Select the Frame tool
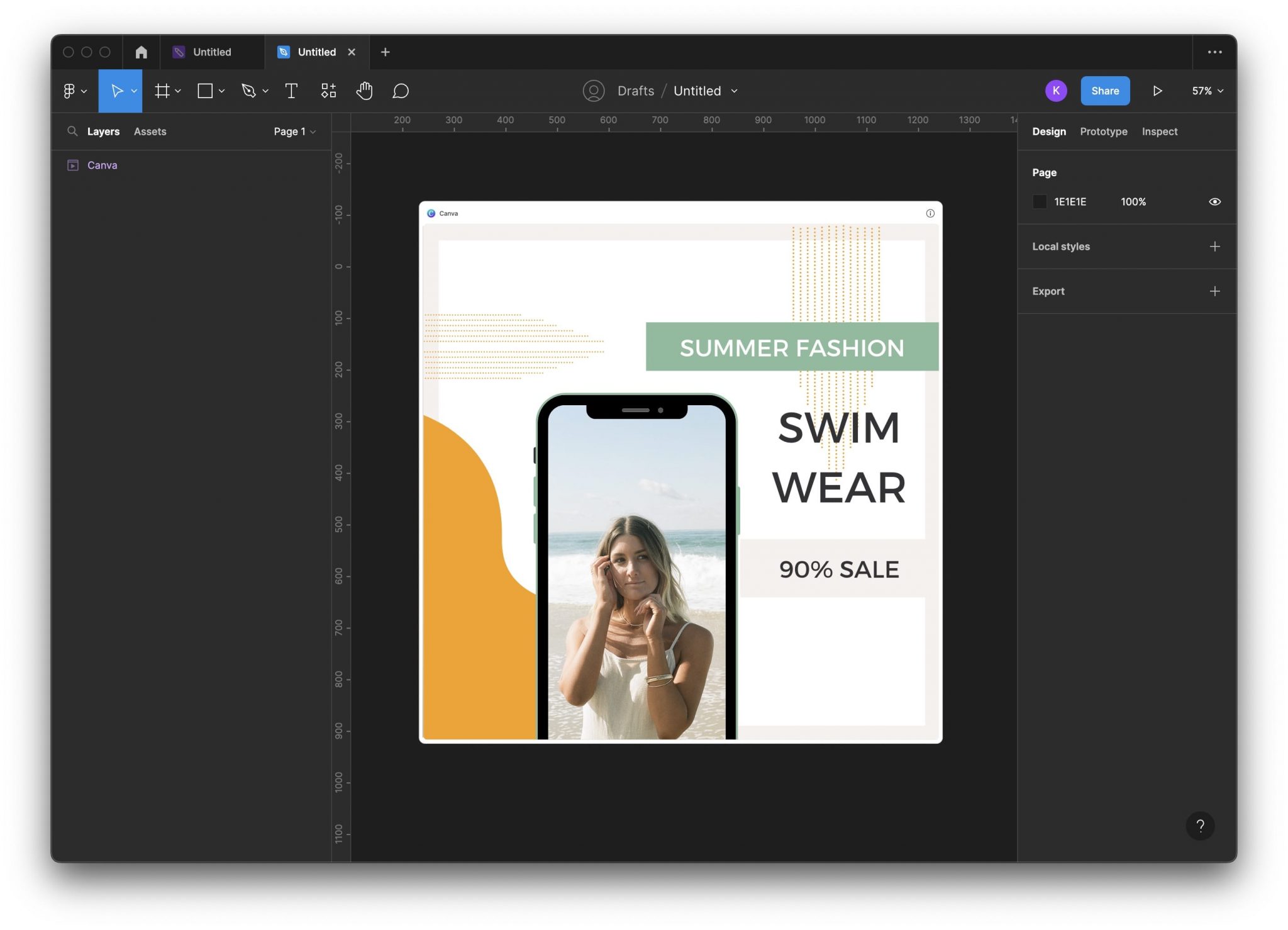Viewport: 1288px width, 930px height. 162,91
